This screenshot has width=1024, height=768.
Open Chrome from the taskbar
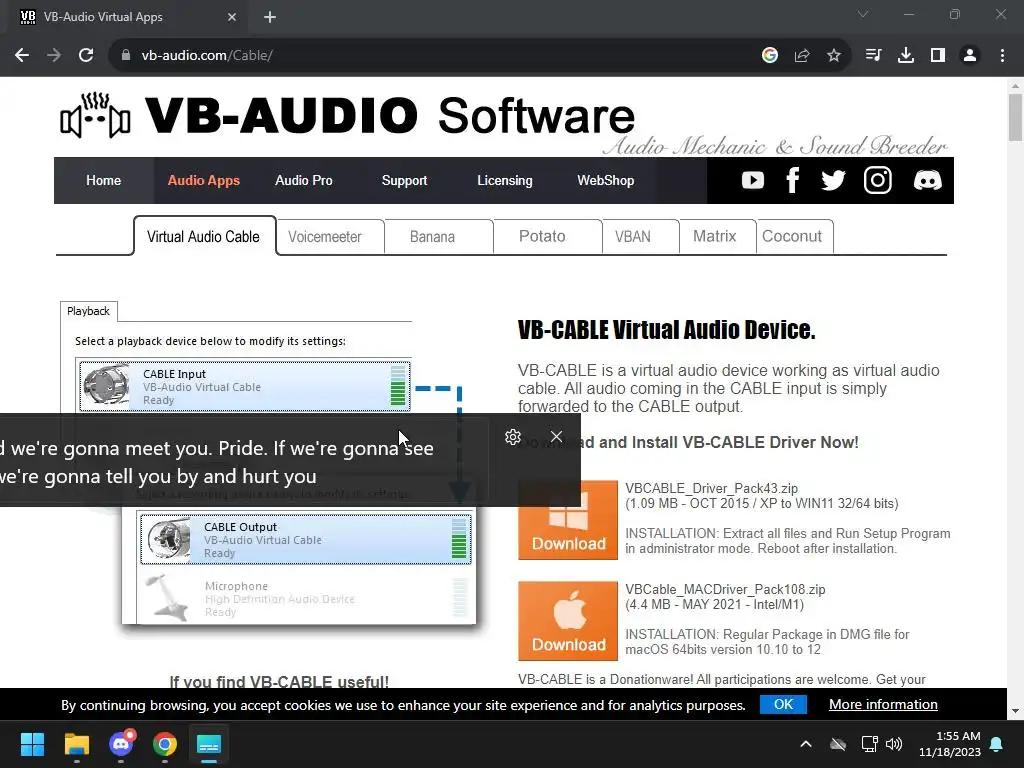pyautogui.click(x=165, y=744)
